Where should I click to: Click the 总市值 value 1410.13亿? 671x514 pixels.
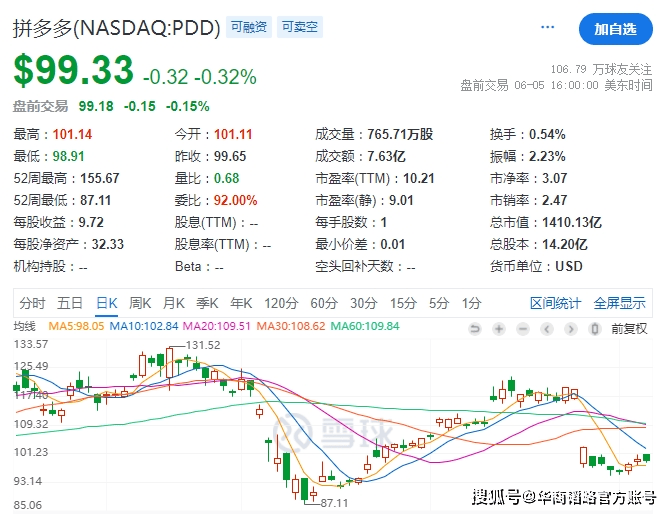pos(572,223)
